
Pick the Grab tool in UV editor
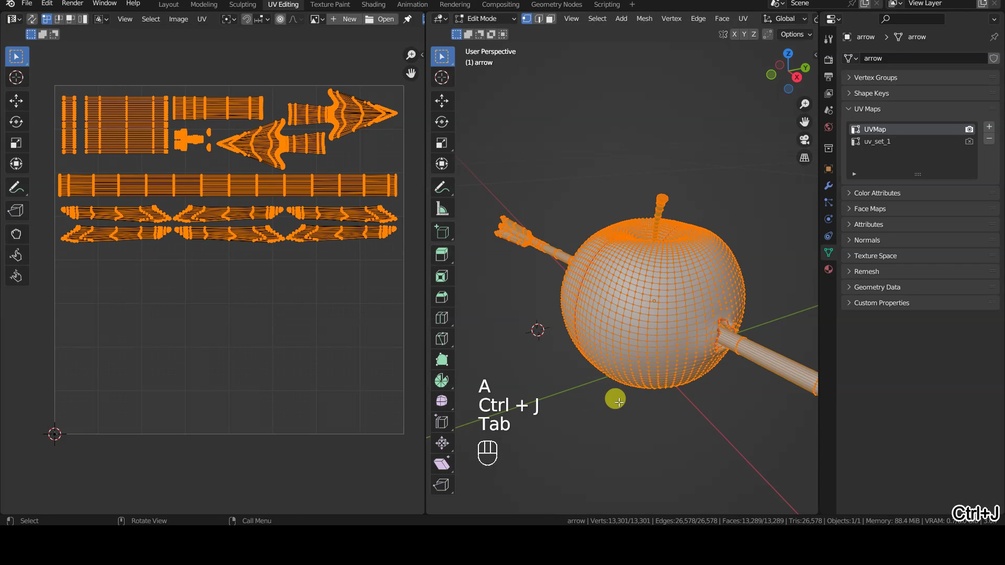pos(16,234)
